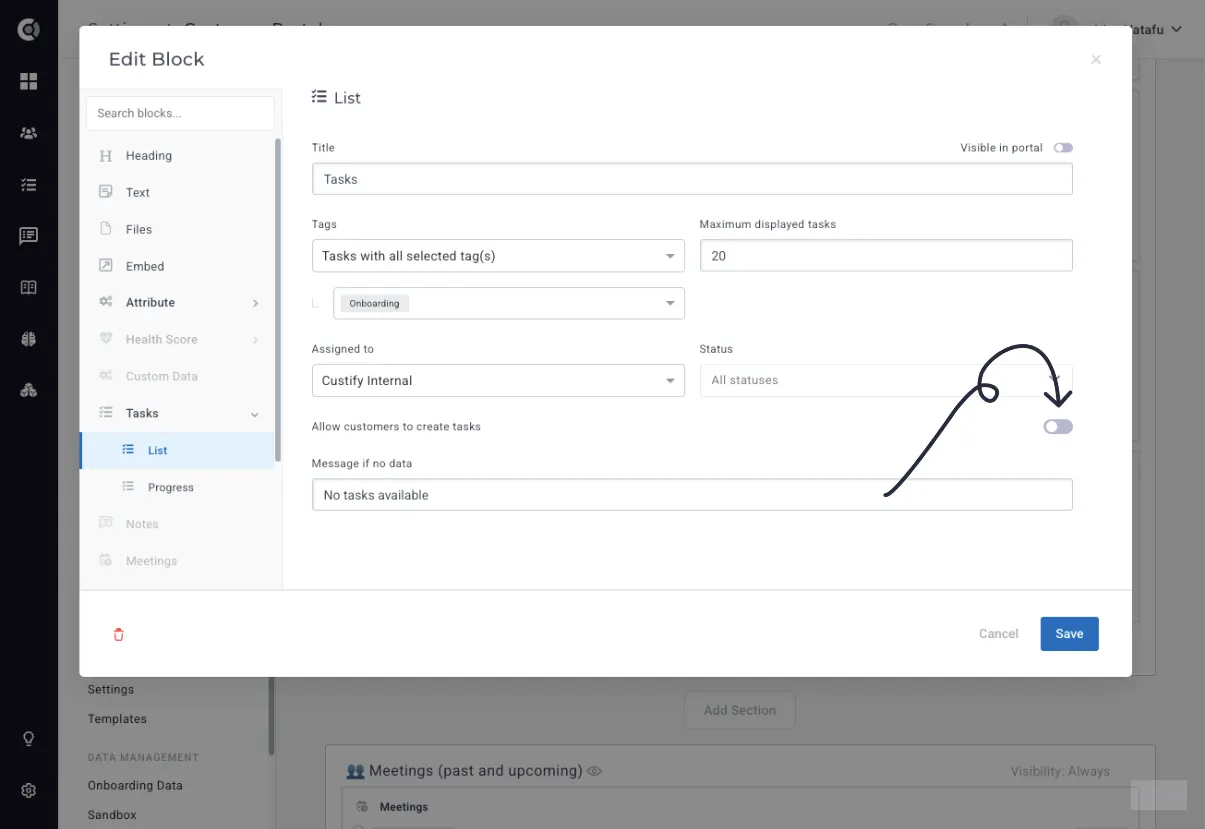Screen dimensions: 1205x829
Task: Click the Cancel button
Action: [x=998, y=634]
